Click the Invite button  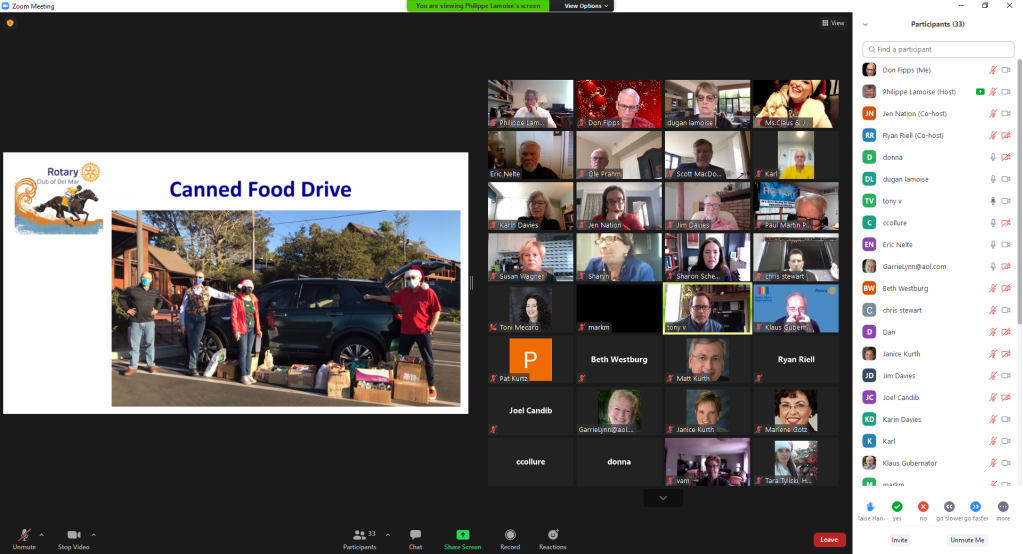click(900, 540)
